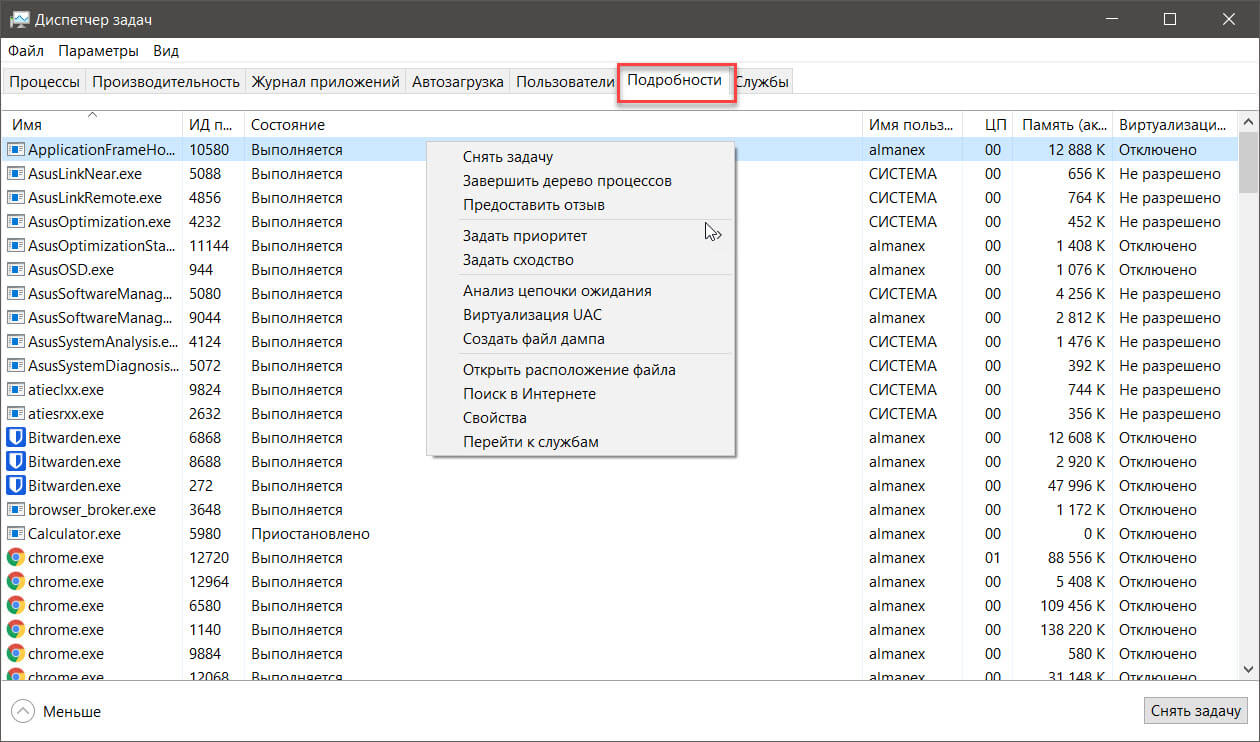Click the Calculator.exe process icon
Screen dimensions: 1260x742
click(x=15, y=533)
